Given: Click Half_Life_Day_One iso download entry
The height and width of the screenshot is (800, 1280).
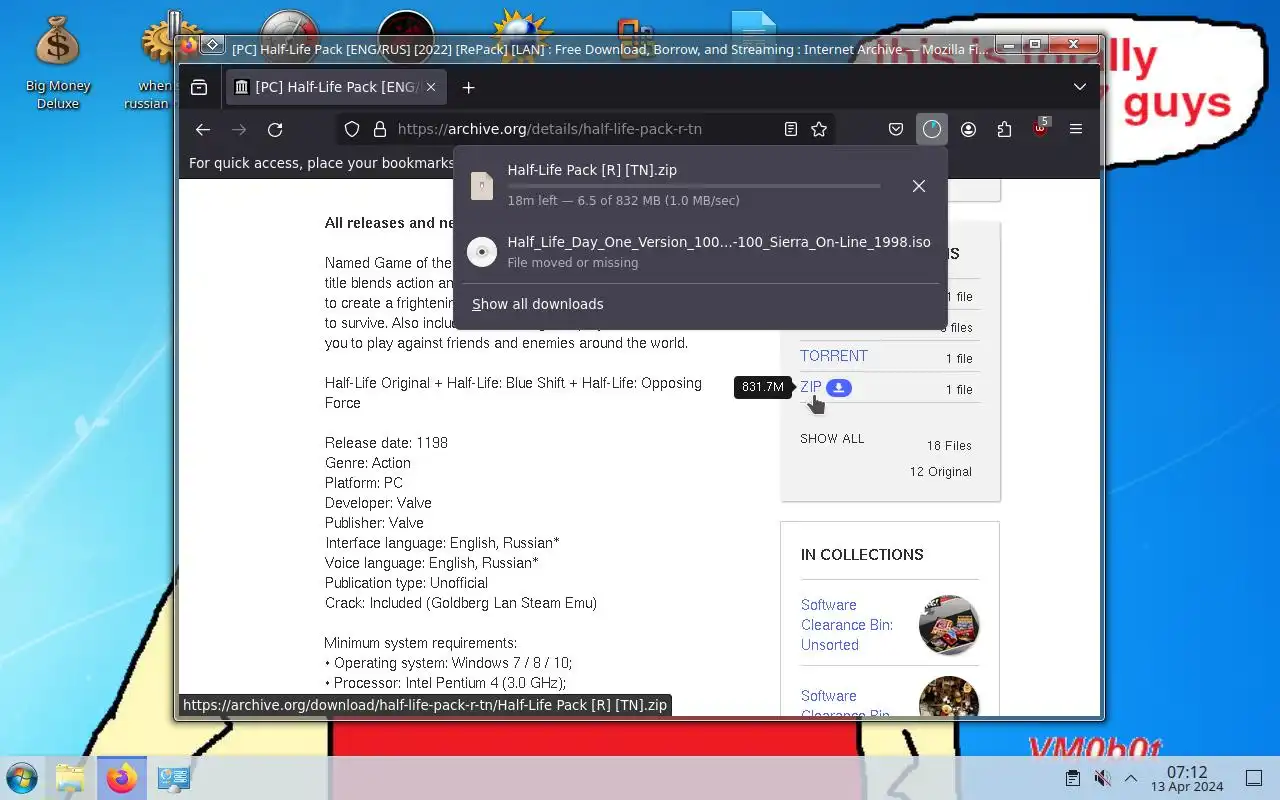Looking at the screenshot, I should tap(700, 251).
